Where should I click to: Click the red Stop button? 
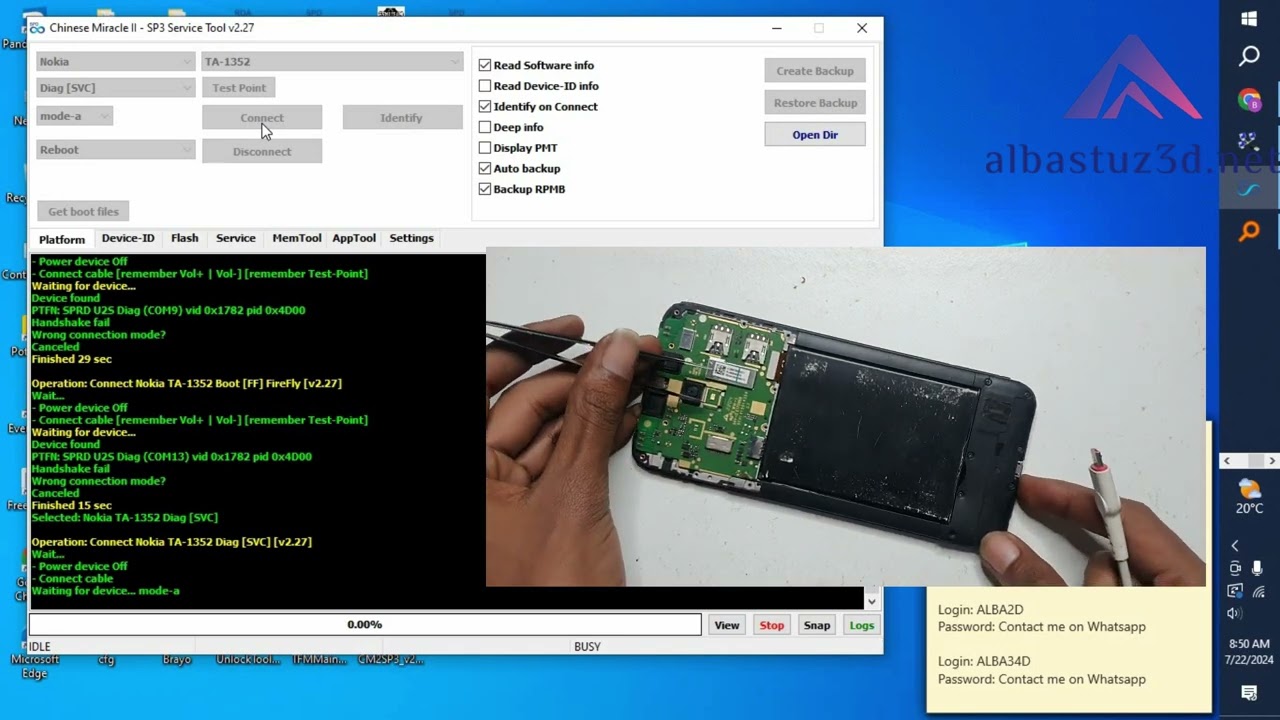[x=772, y=625]
